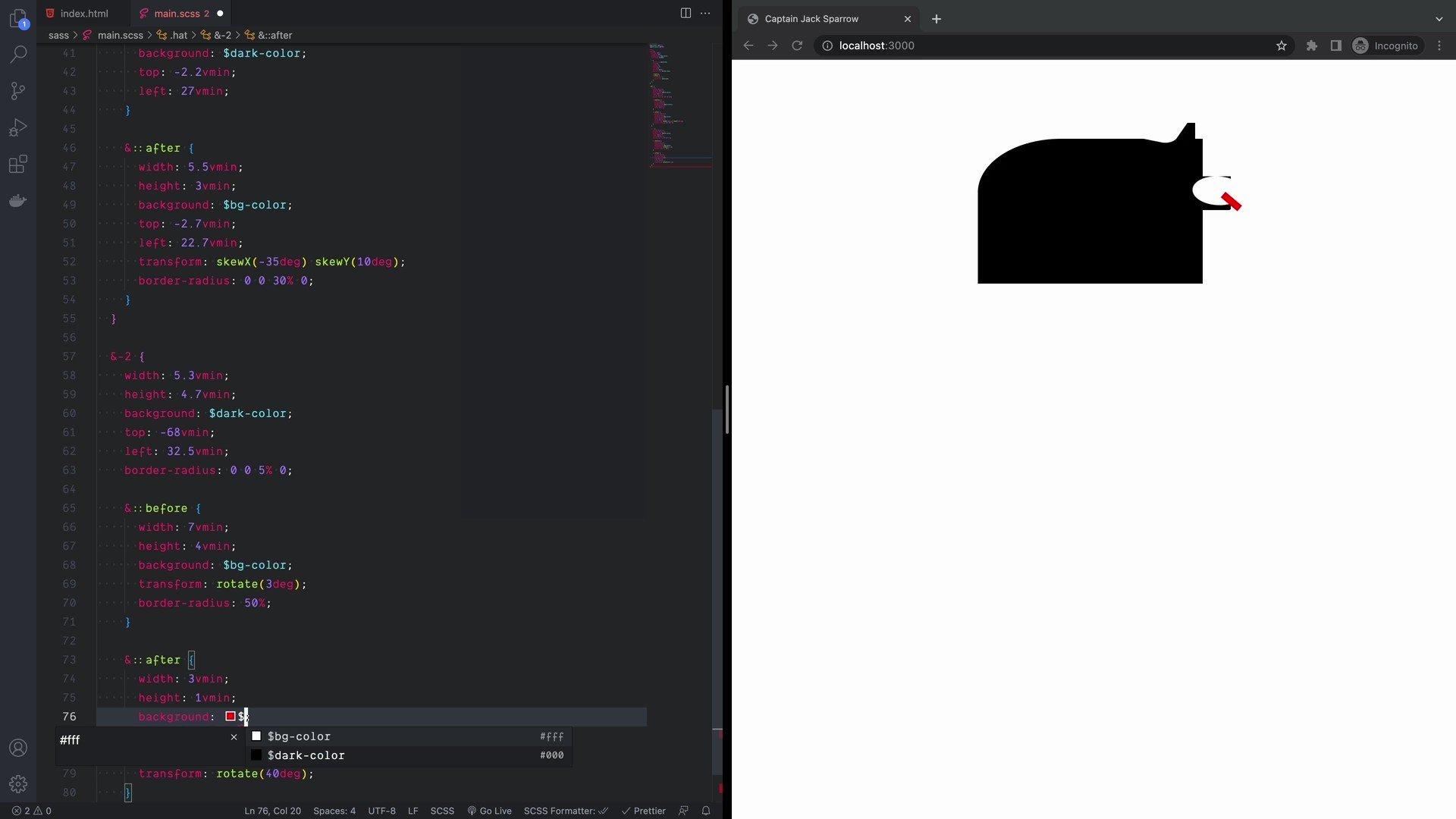The height and width of the screenshot is (819, 1456).
Task: Open the Docker view in activity bar
Action: pyautogui.click(x=18, y=201)
